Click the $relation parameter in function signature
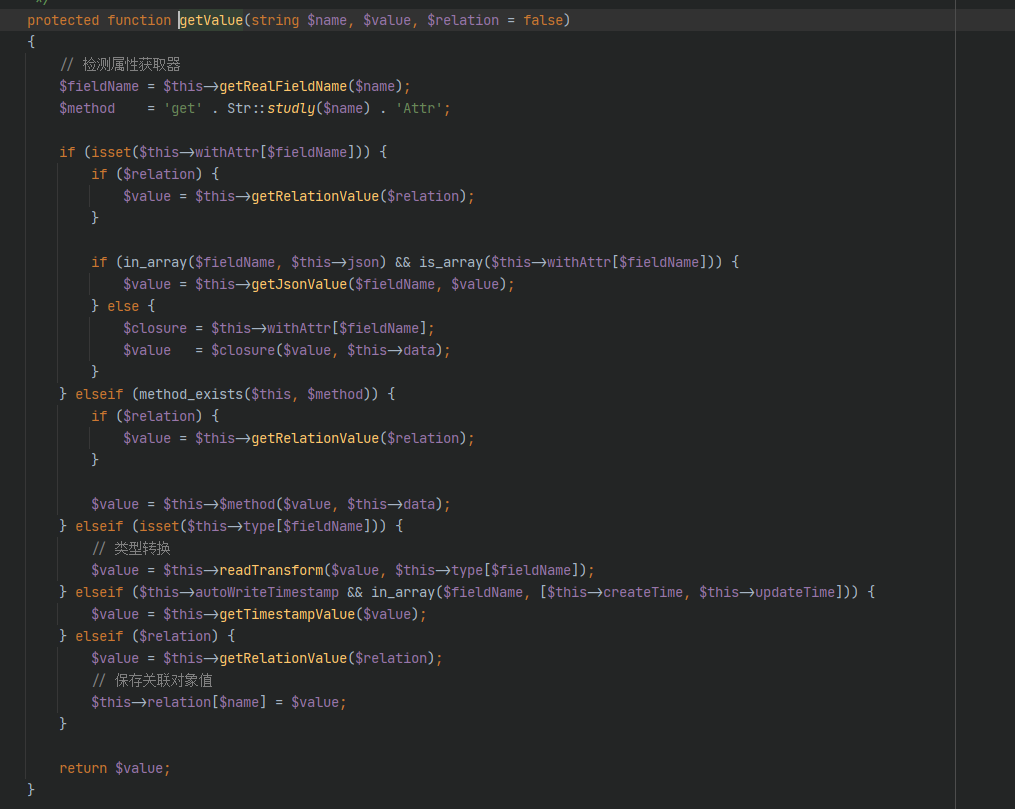The image size is (1015, 809). (x=462, y=20)
